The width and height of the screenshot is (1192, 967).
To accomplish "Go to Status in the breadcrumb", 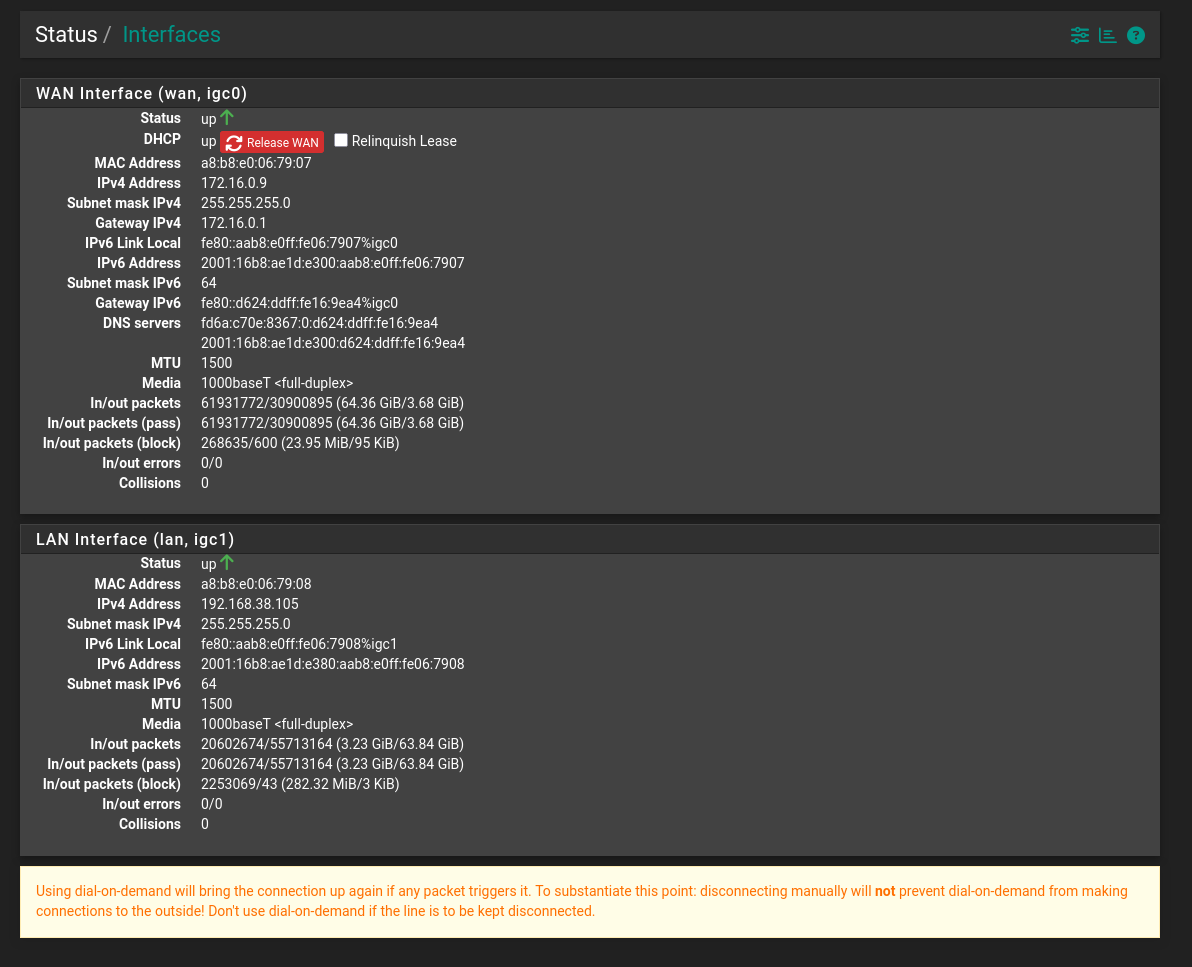I will (66, 34).
